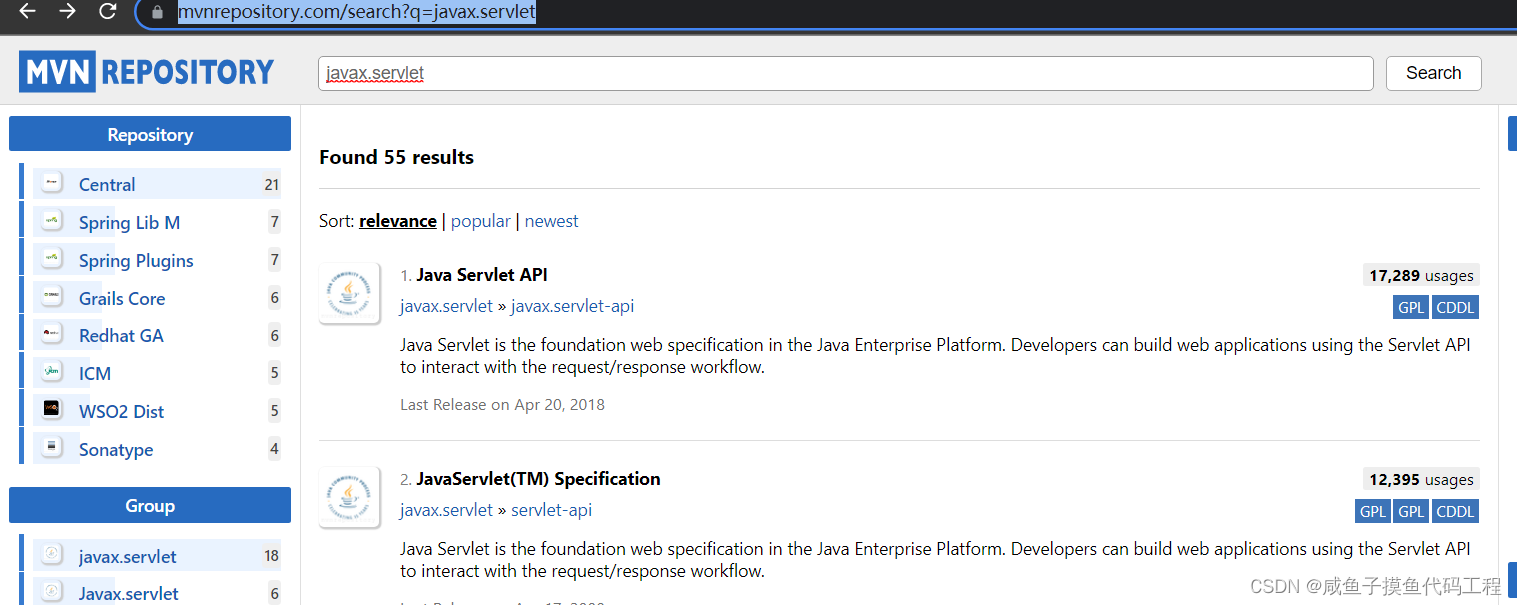Click the Javax.servlet group icon with 6 results
This screenshot has height=605, width=1517.
tap(52, 592)
